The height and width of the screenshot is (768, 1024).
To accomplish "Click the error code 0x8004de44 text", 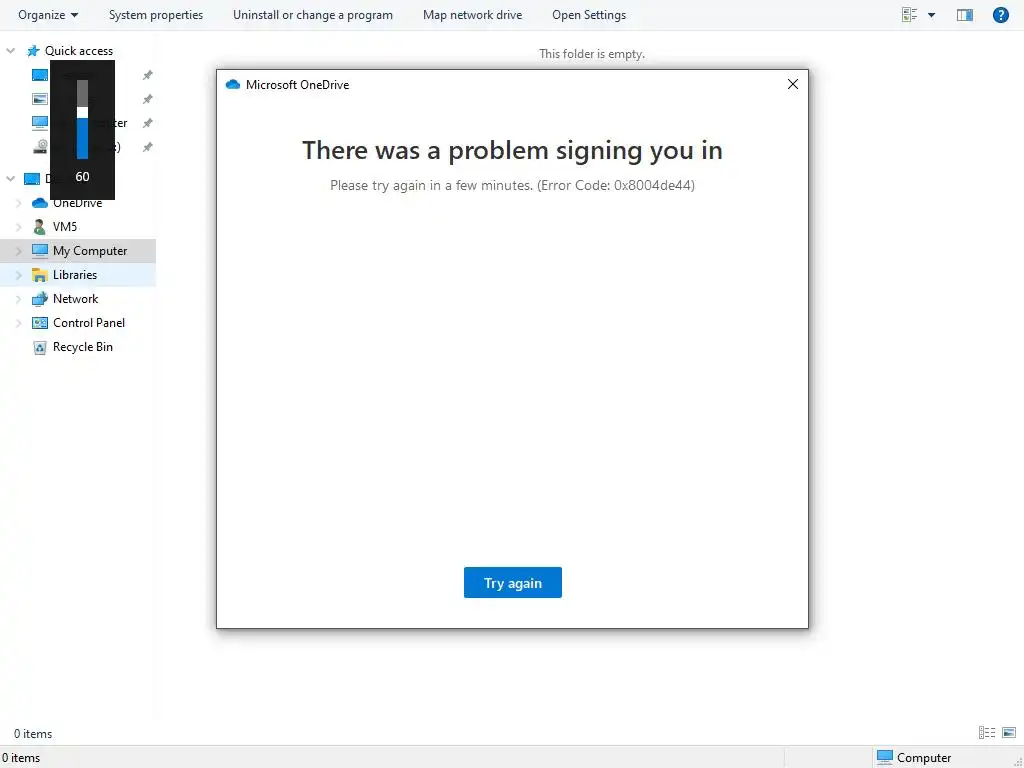I will (x=654, y=185).
